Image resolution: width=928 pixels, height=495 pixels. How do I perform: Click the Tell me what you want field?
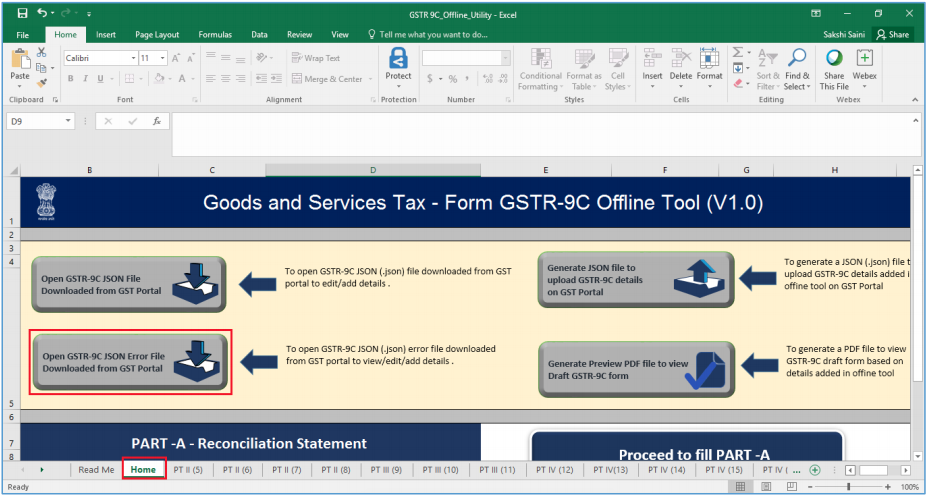[x=428, y=34]
